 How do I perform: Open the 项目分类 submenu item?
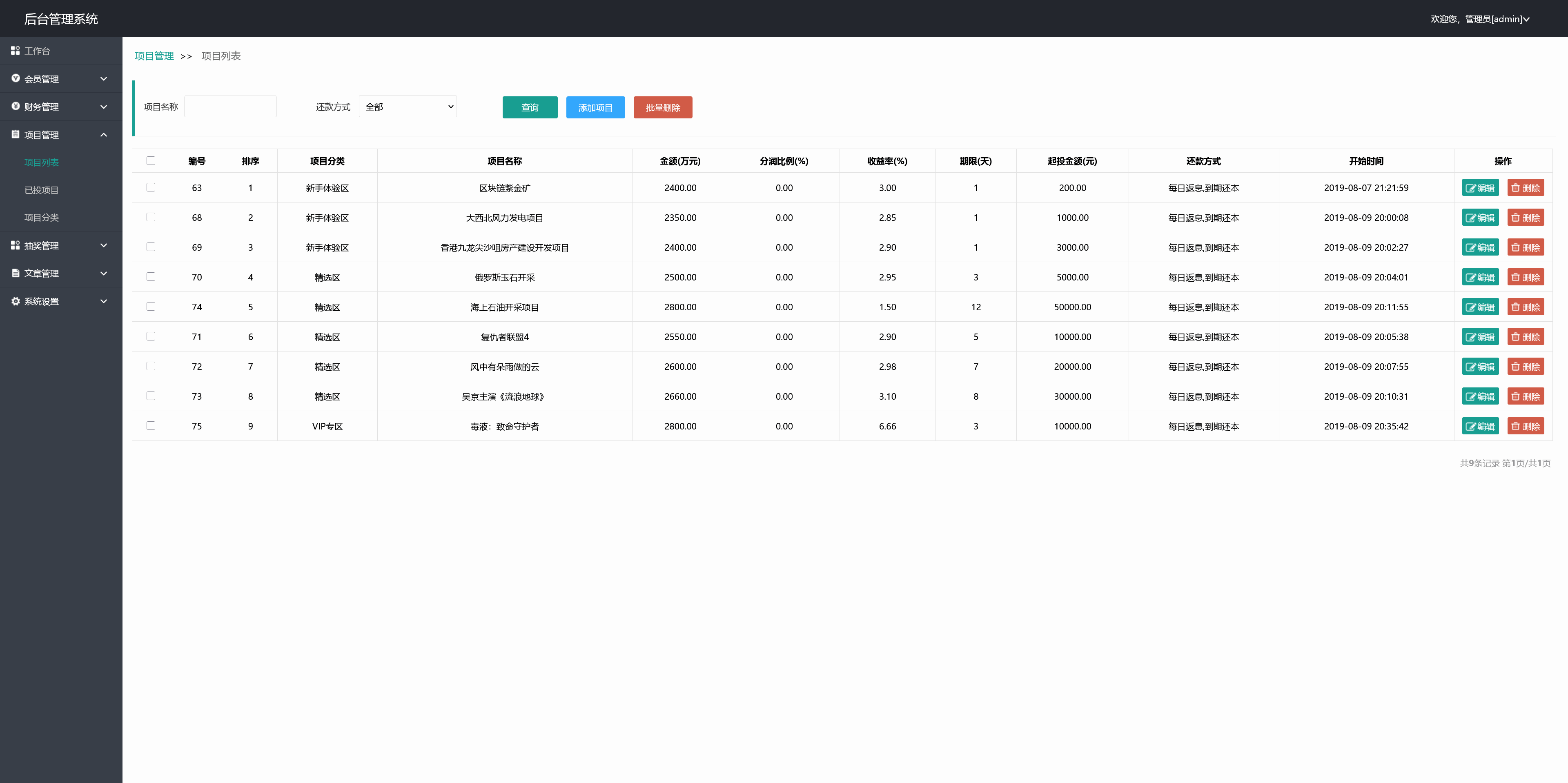pos(41,217)
